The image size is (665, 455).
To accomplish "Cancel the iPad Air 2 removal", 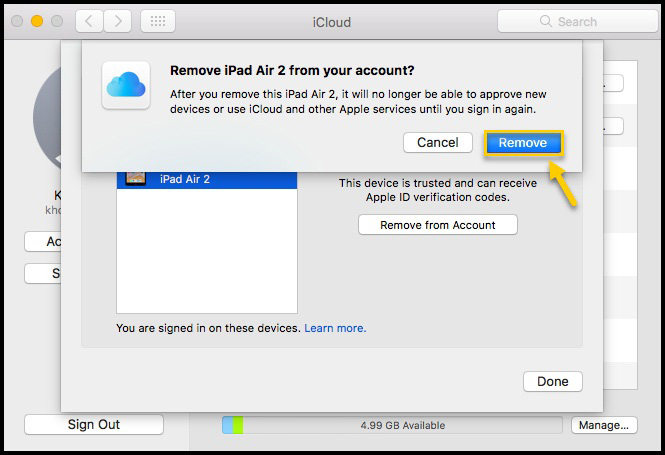I will point(438,142).
